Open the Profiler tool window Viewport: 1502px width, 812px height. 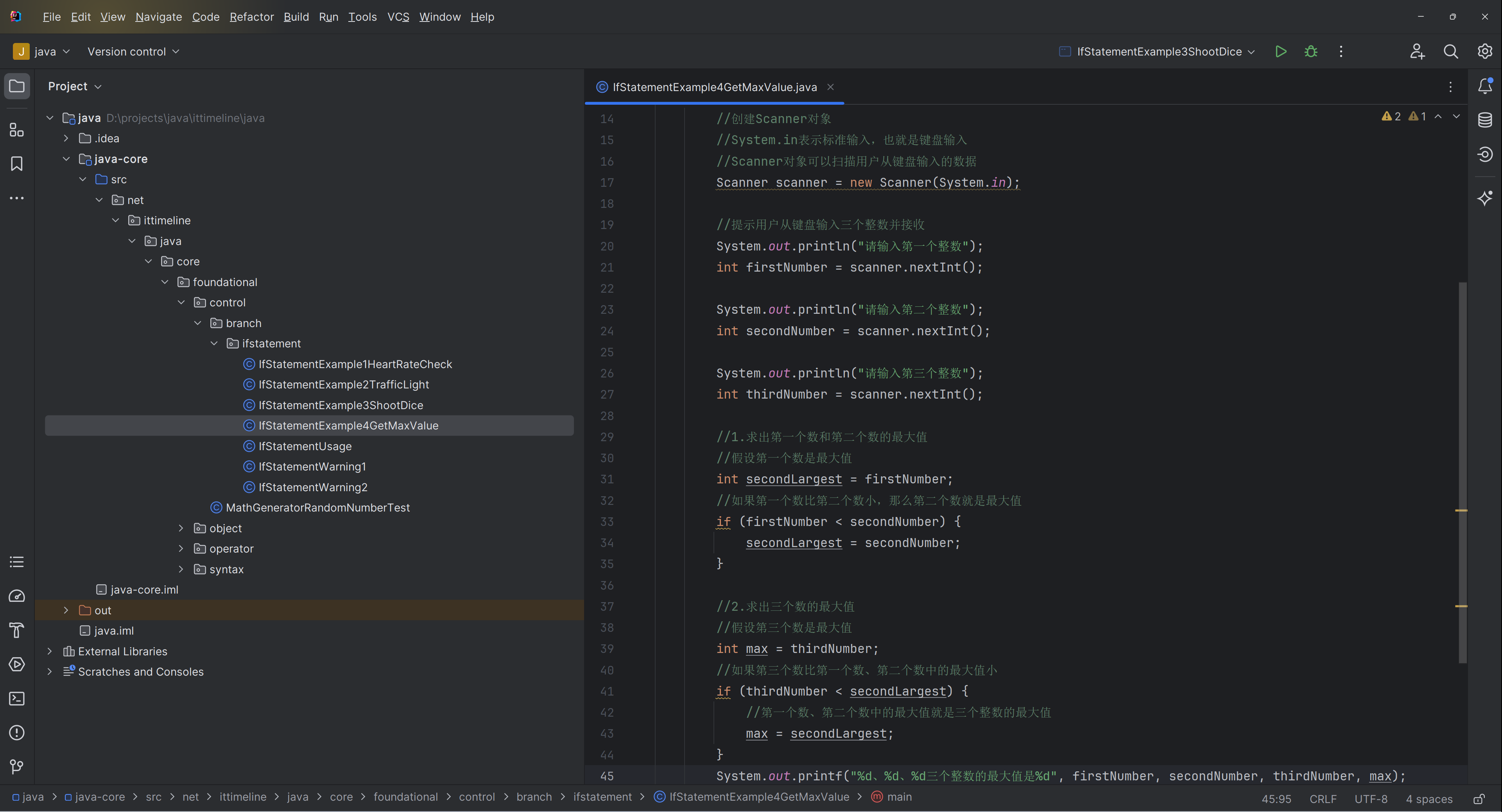pos(17,596)
